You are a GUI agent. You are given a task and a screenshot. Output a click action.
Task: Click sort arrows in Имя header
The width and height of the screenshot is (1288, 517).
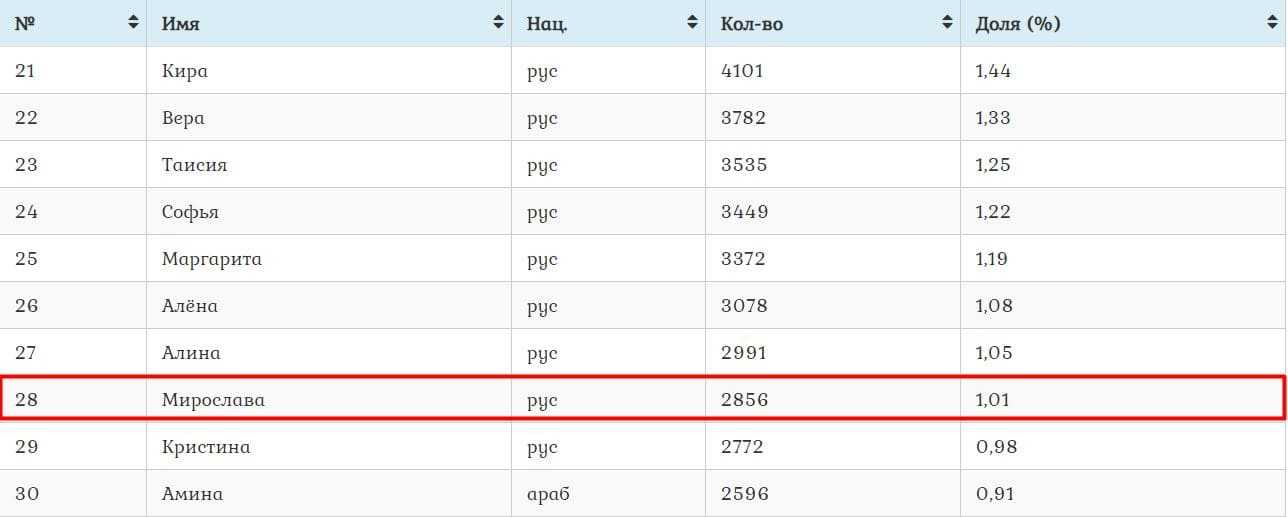pos(498,23)
